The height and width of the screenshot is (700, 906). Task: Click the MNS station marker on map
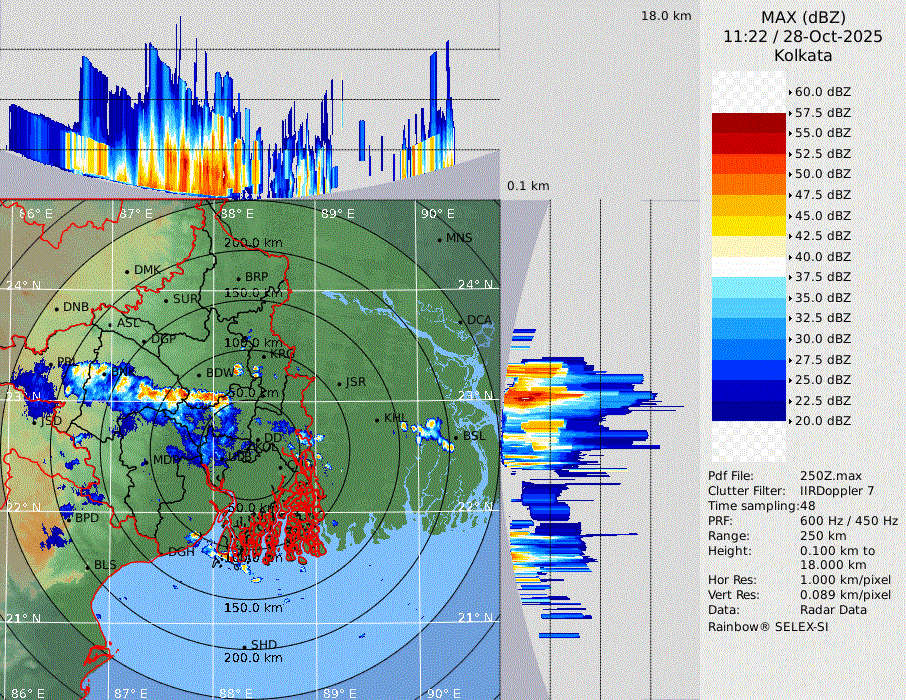tap(440, 239)
